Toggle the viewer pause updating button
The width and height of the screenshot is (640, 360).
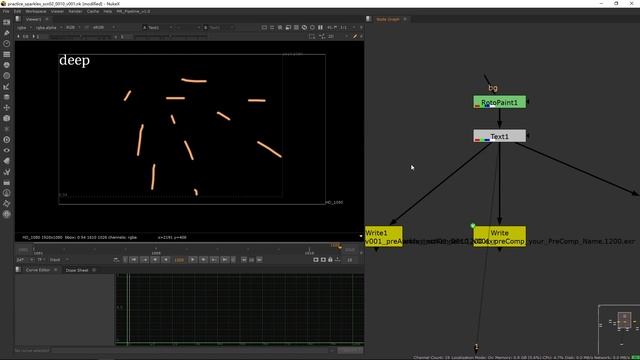(320, 27)
